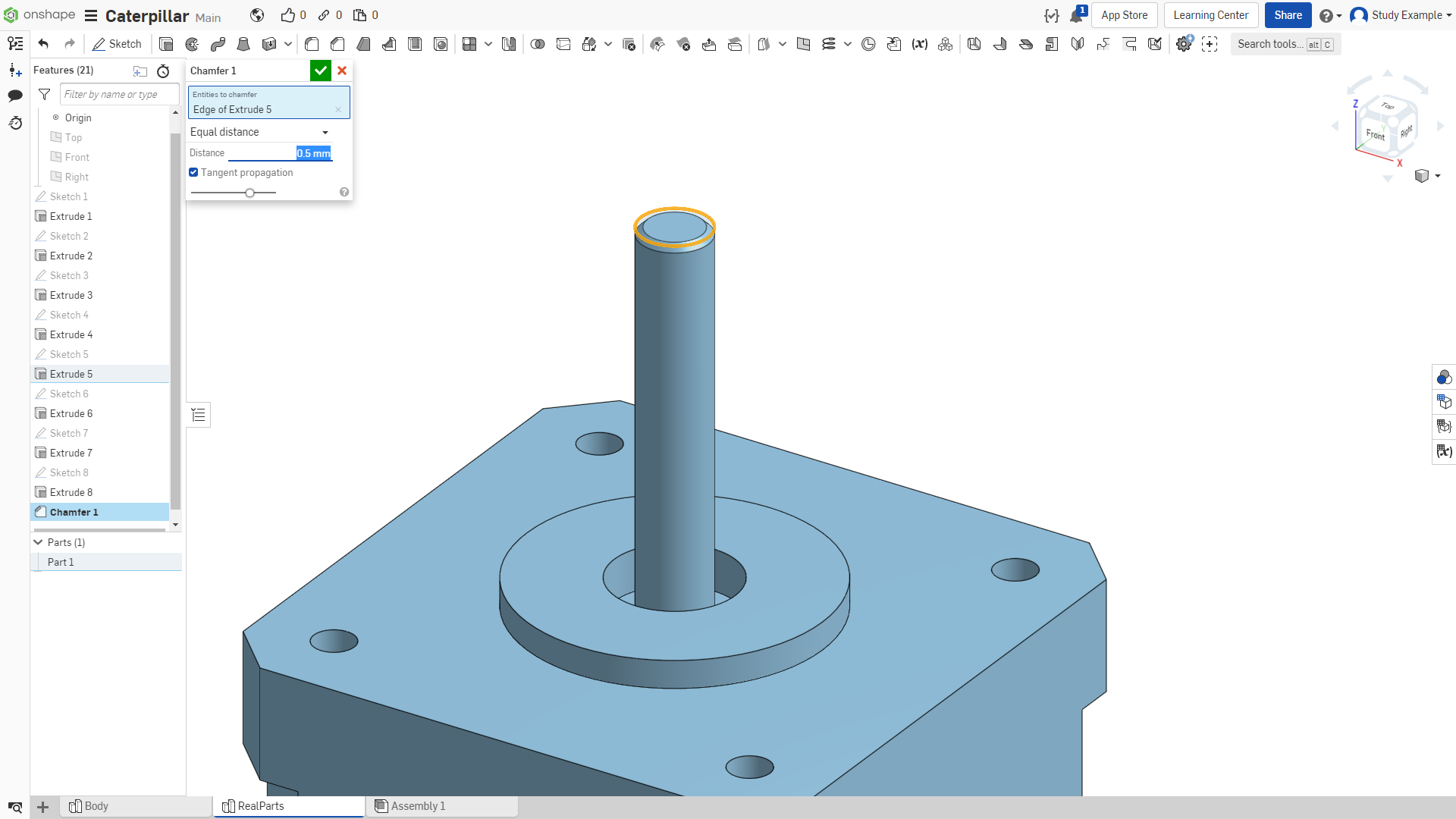This screenshot has width=1456, height=819.
Task: Select the Helix tool
Action: [829, 44]
